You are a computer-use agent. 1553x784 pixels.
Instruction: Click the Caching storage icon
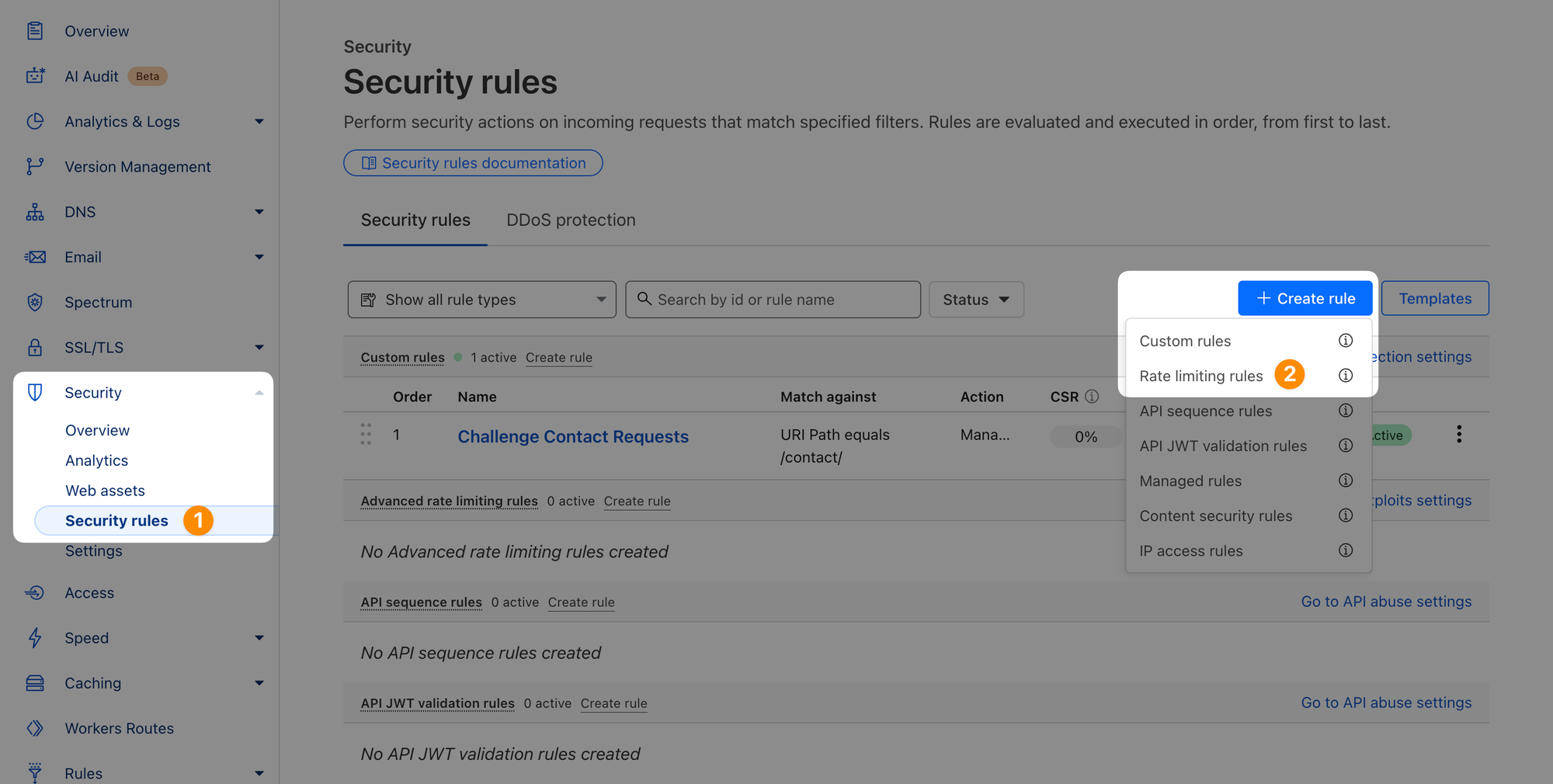click(x=35, y=683)
